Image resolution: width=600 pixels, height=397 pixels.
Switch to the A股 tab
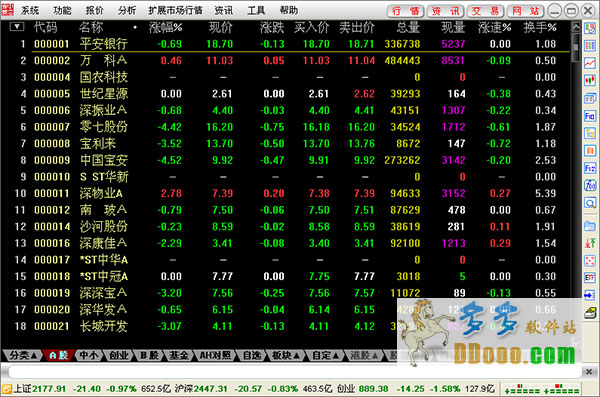point(58,356)
